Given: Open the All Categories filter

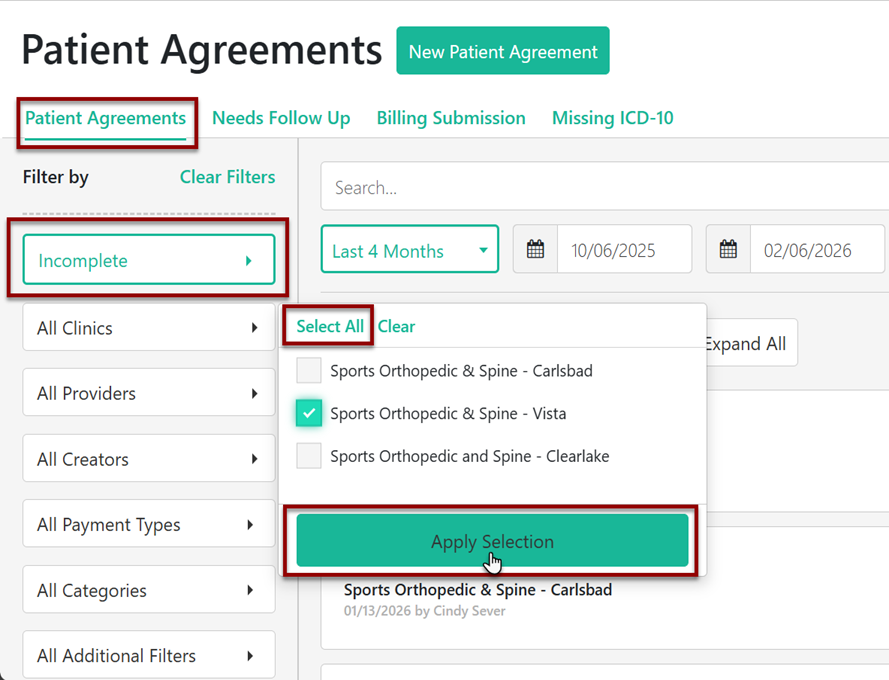Looking at the screenshot, I should click(x=148, y=590).
